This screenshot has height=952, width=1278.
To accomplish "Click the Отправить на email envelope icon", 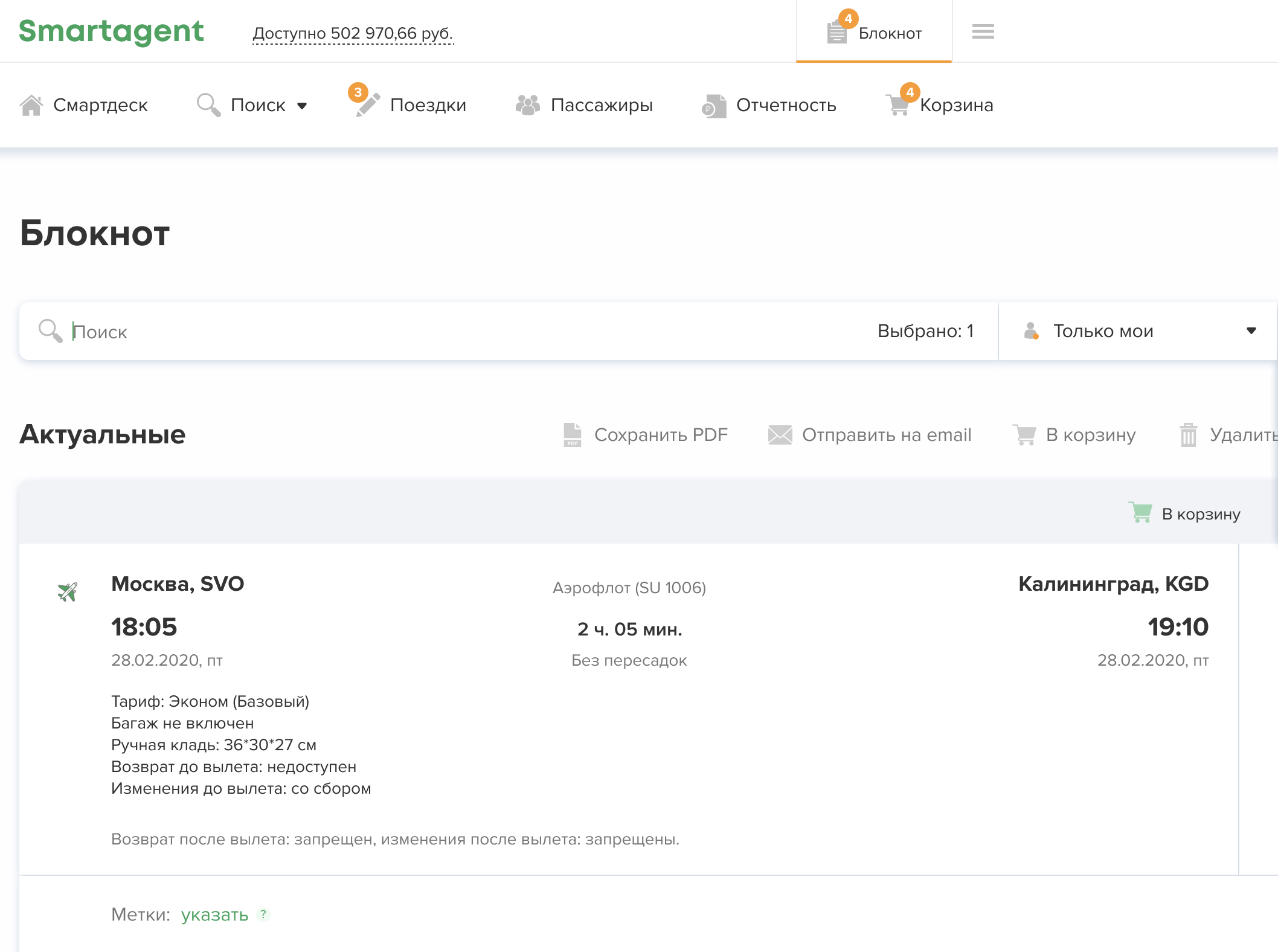I will tap(780, 435).
